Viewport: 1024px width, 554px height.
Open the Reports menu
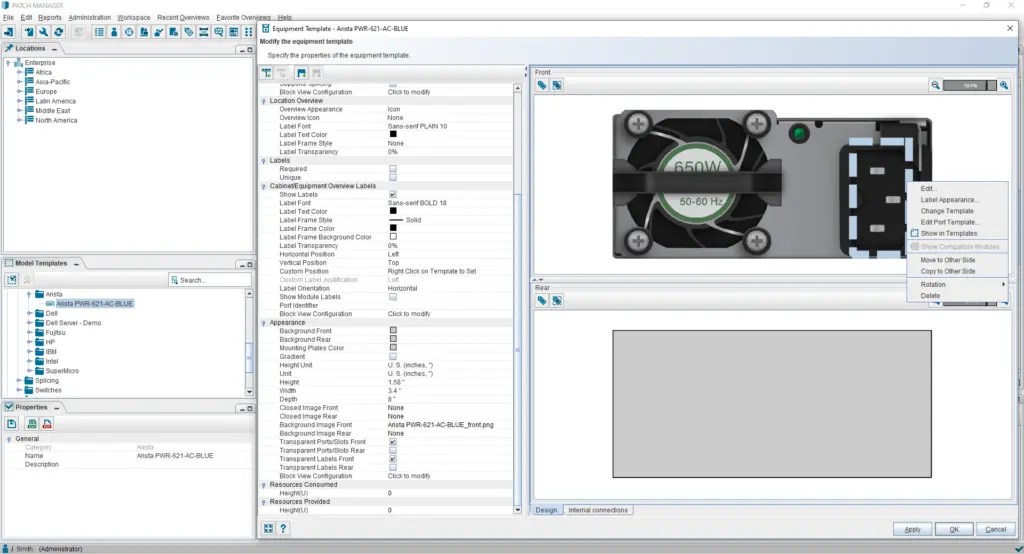tap(50, 18)
